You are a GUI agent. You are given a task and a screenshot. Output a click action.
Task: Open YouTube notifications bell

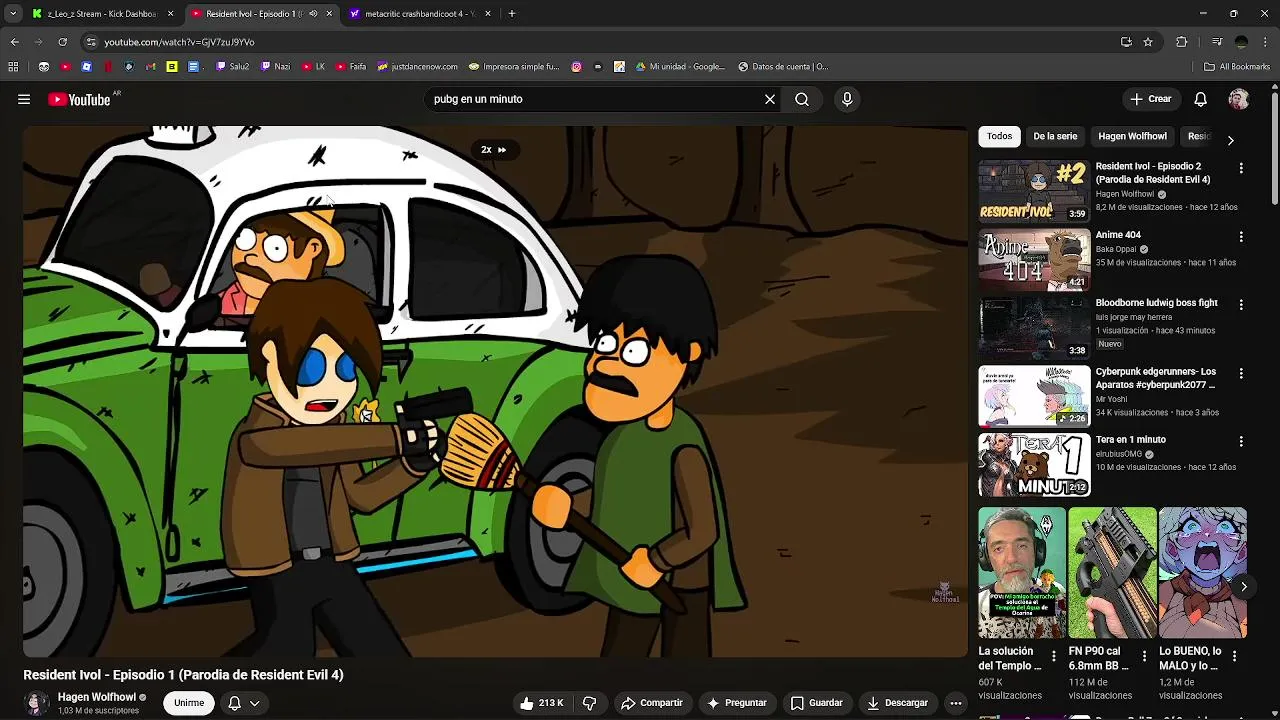tap(1201, 99)
